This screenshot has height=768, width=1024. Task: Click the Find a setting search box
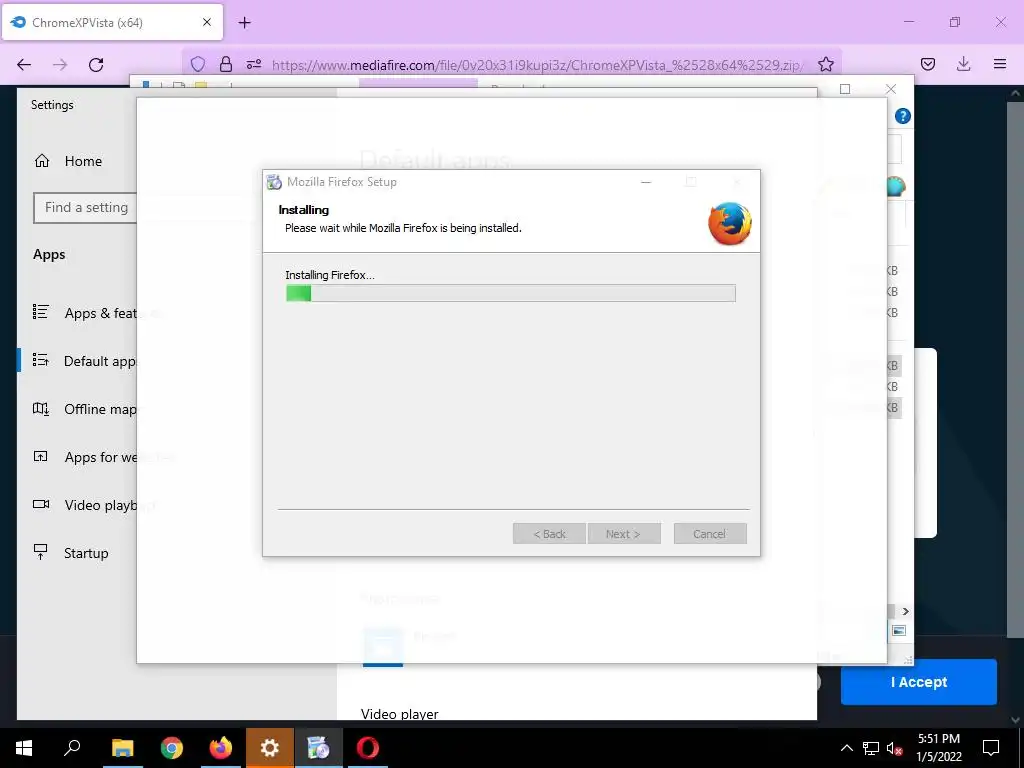coord(86,208)
